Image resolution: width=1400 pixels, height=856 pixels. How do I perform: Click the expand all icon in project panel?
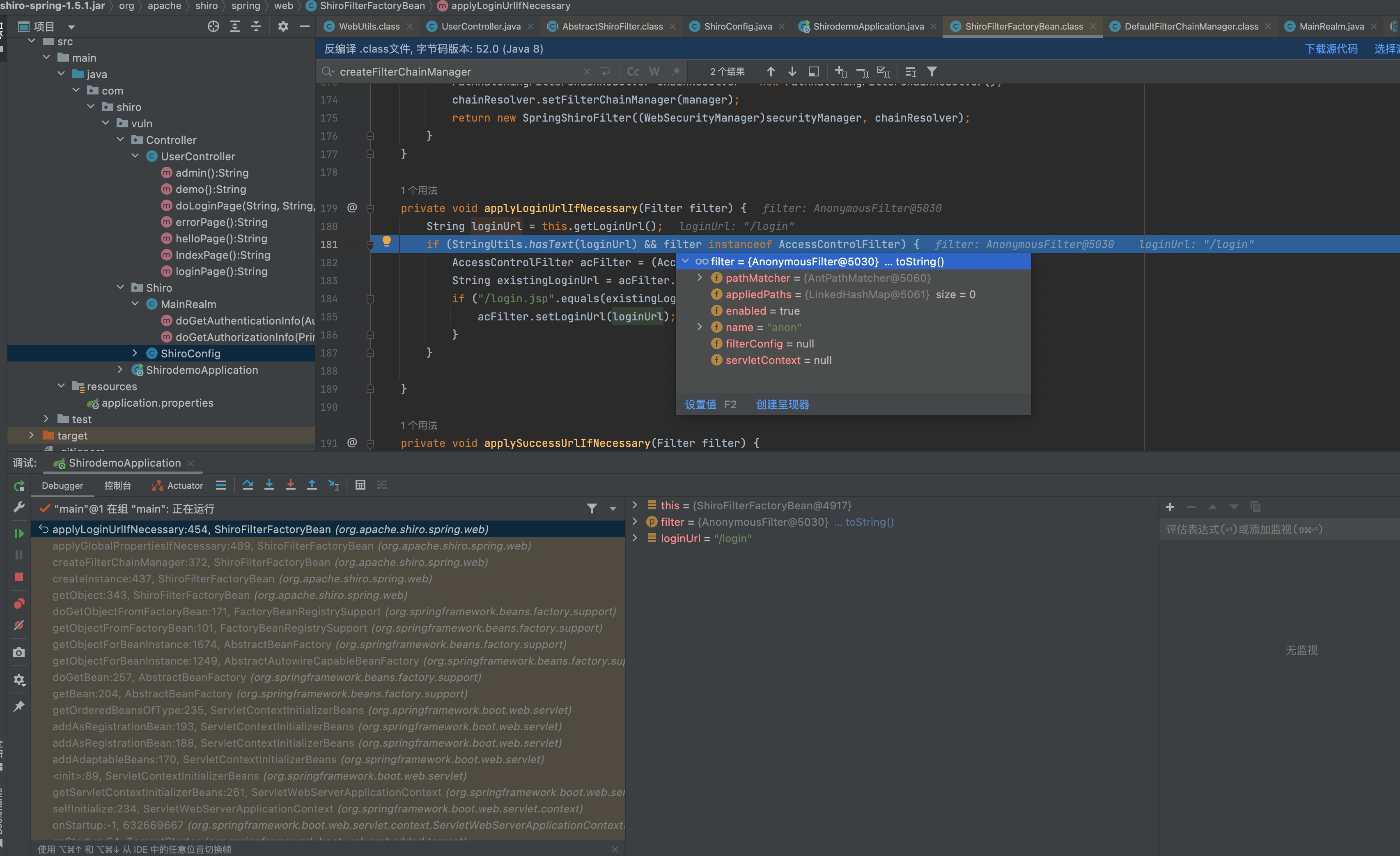pyautogui.click(x=235, y=26)
